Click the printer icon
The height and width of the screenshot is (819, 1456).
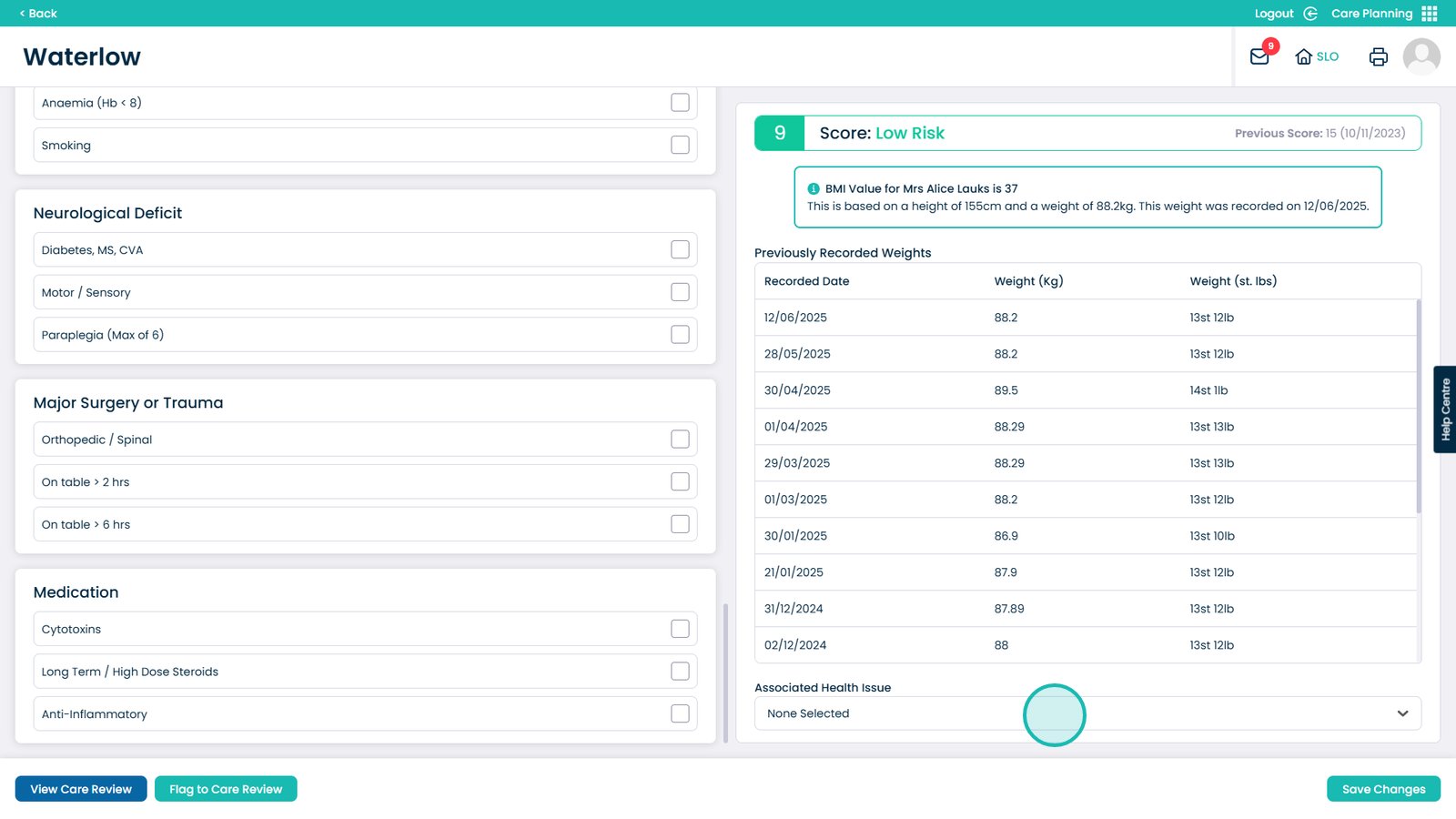click(x=1378, y=56)
